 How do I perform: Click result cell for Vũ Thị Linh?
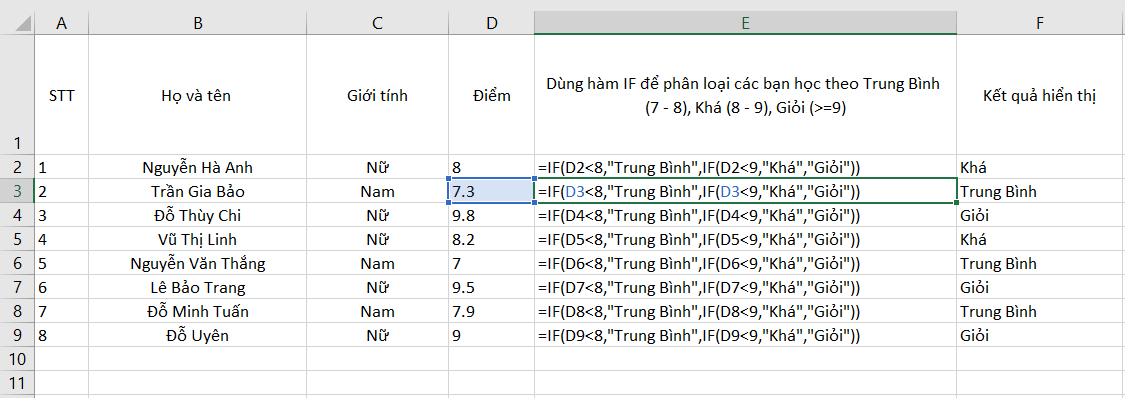pyautogui.click(x=1040, y=240)
